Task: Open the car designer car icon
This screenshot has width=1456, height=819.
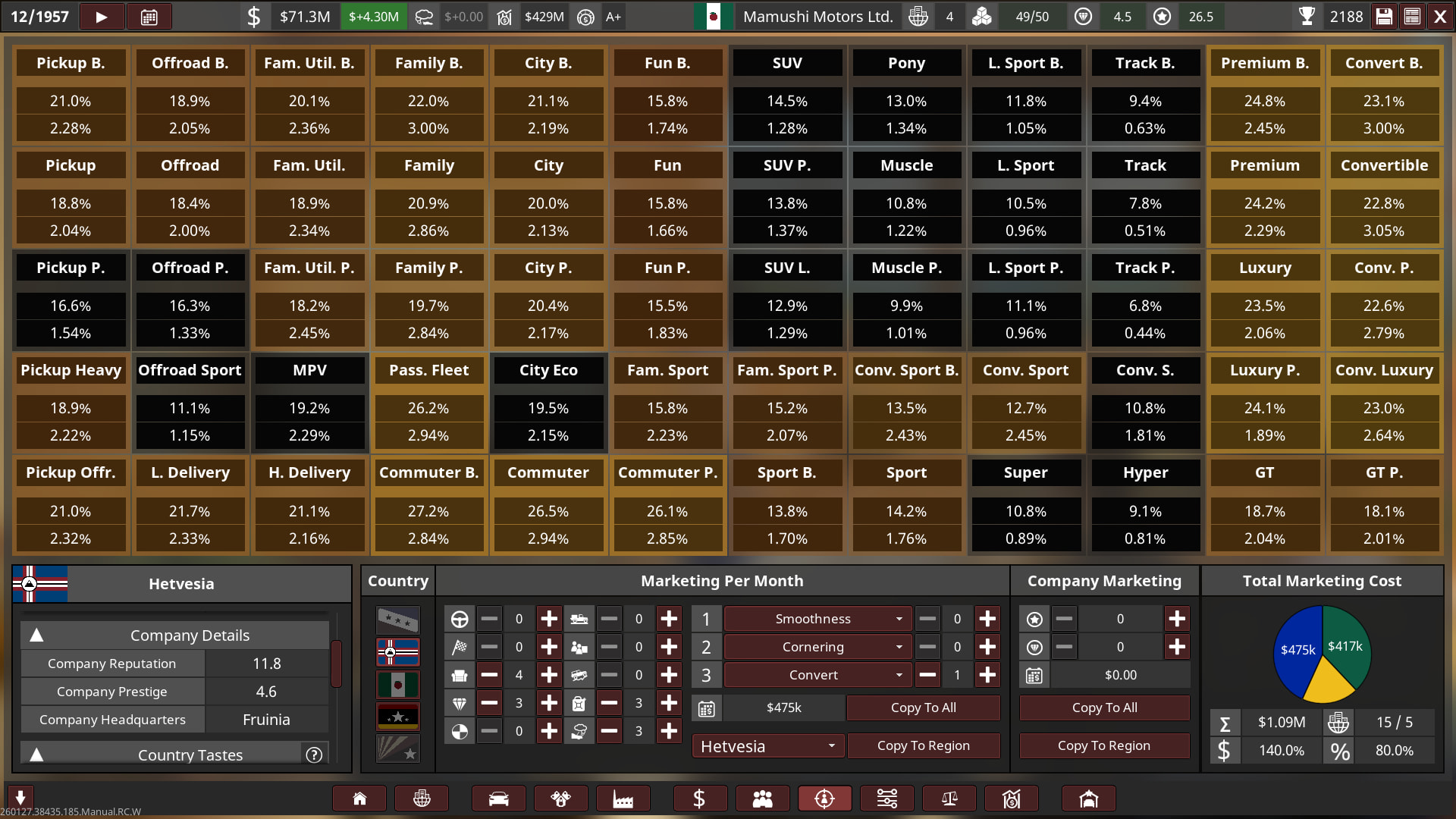Action: tap(498, 799)
